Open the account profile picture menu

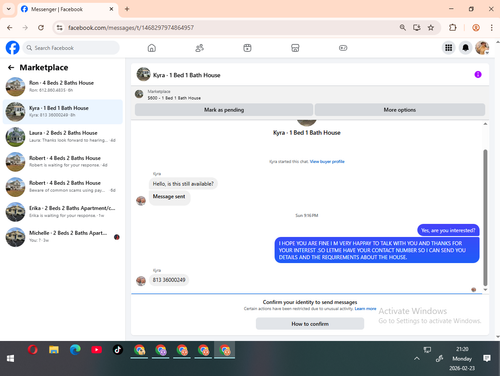(482, 48)
